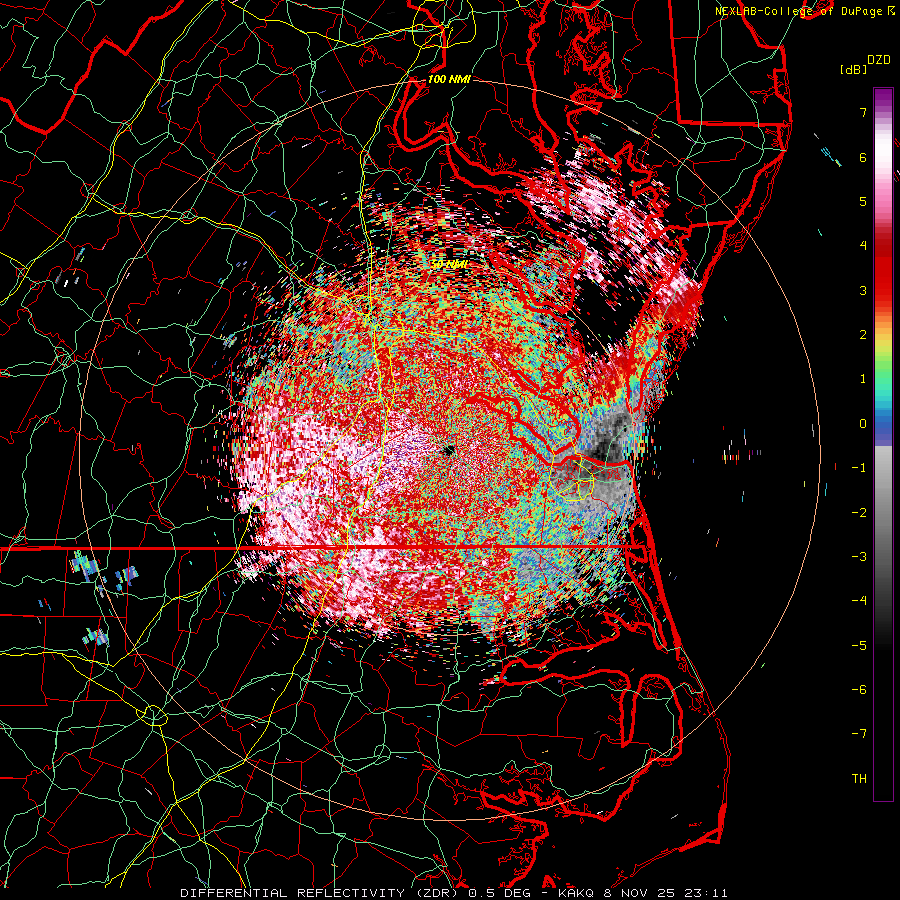Click the "-4" dB scale value
Viewport: 900px width, 900px height.
[x=859, y=601]
